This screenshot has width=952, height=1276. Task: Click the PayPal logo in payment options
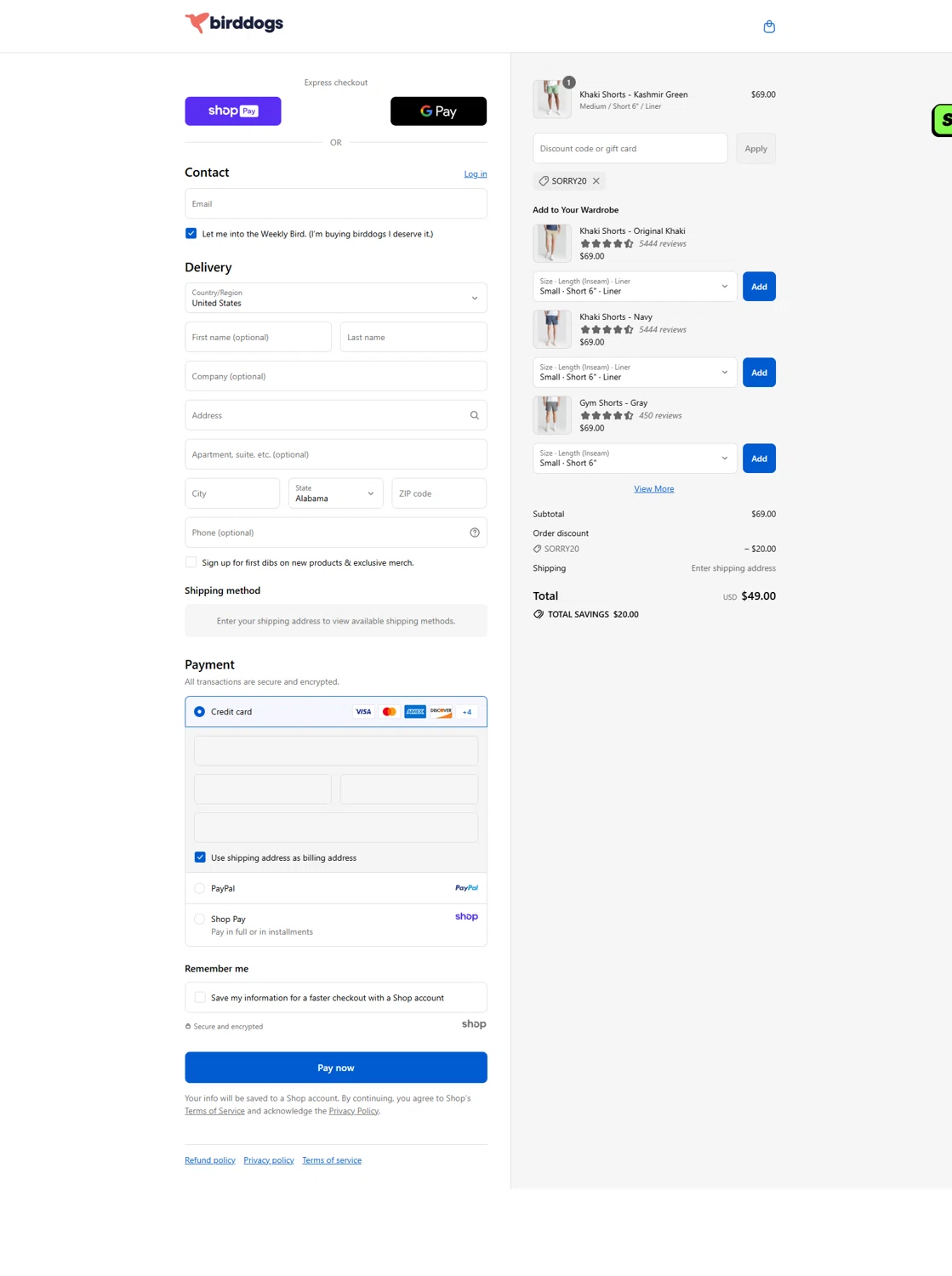(x=466, y=888)
